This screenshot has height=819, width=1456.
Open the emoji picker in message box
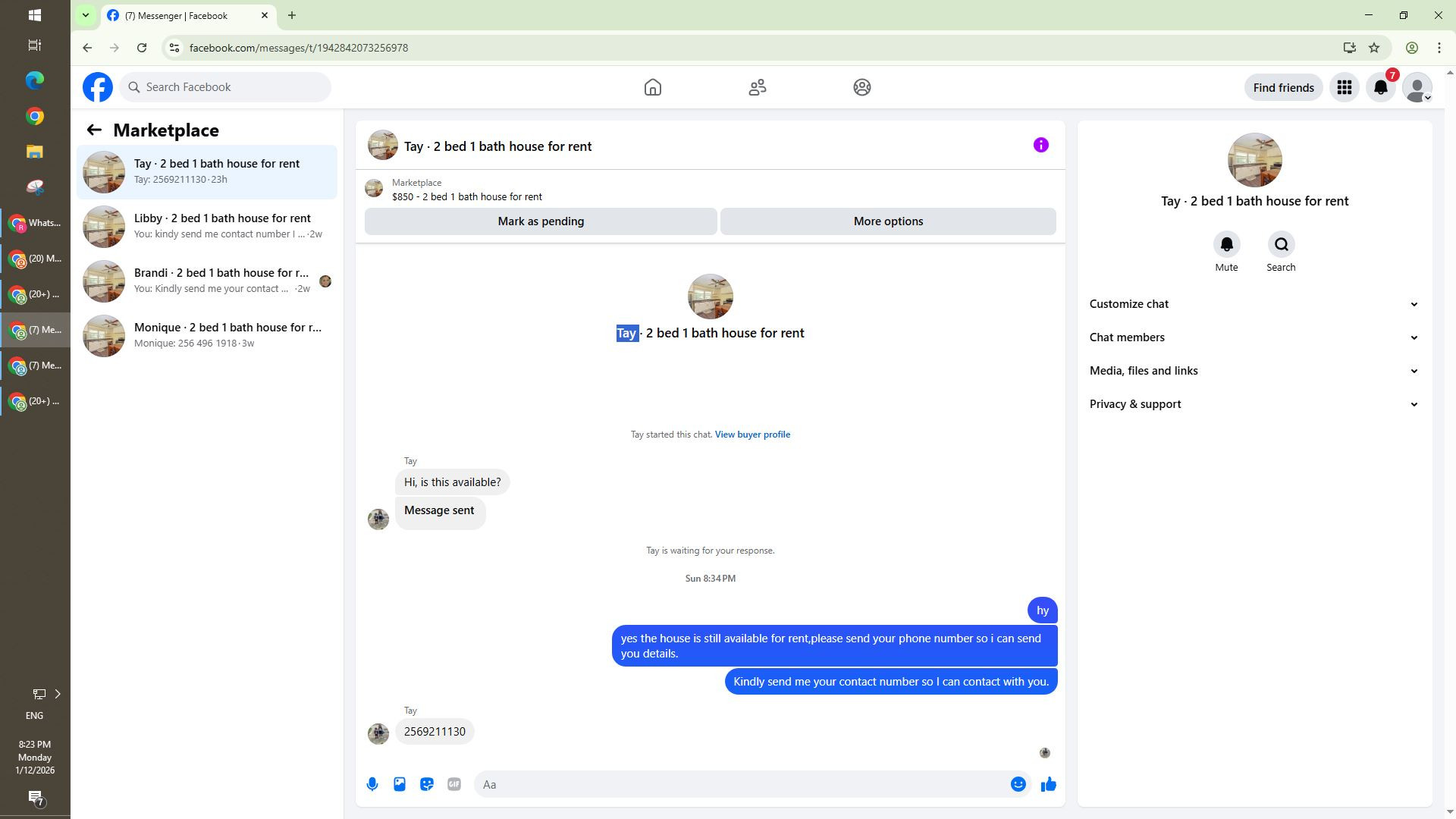tap(1018, 784)
